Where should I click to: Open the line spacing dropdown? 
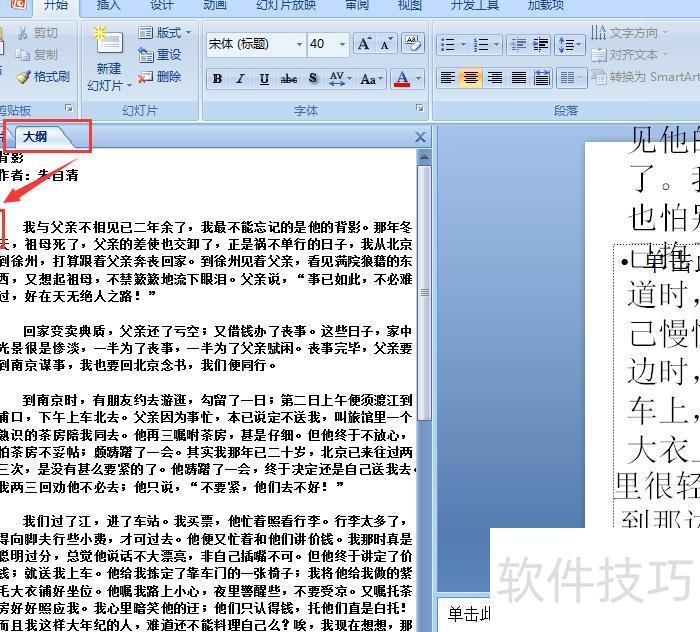click(570, 44)
